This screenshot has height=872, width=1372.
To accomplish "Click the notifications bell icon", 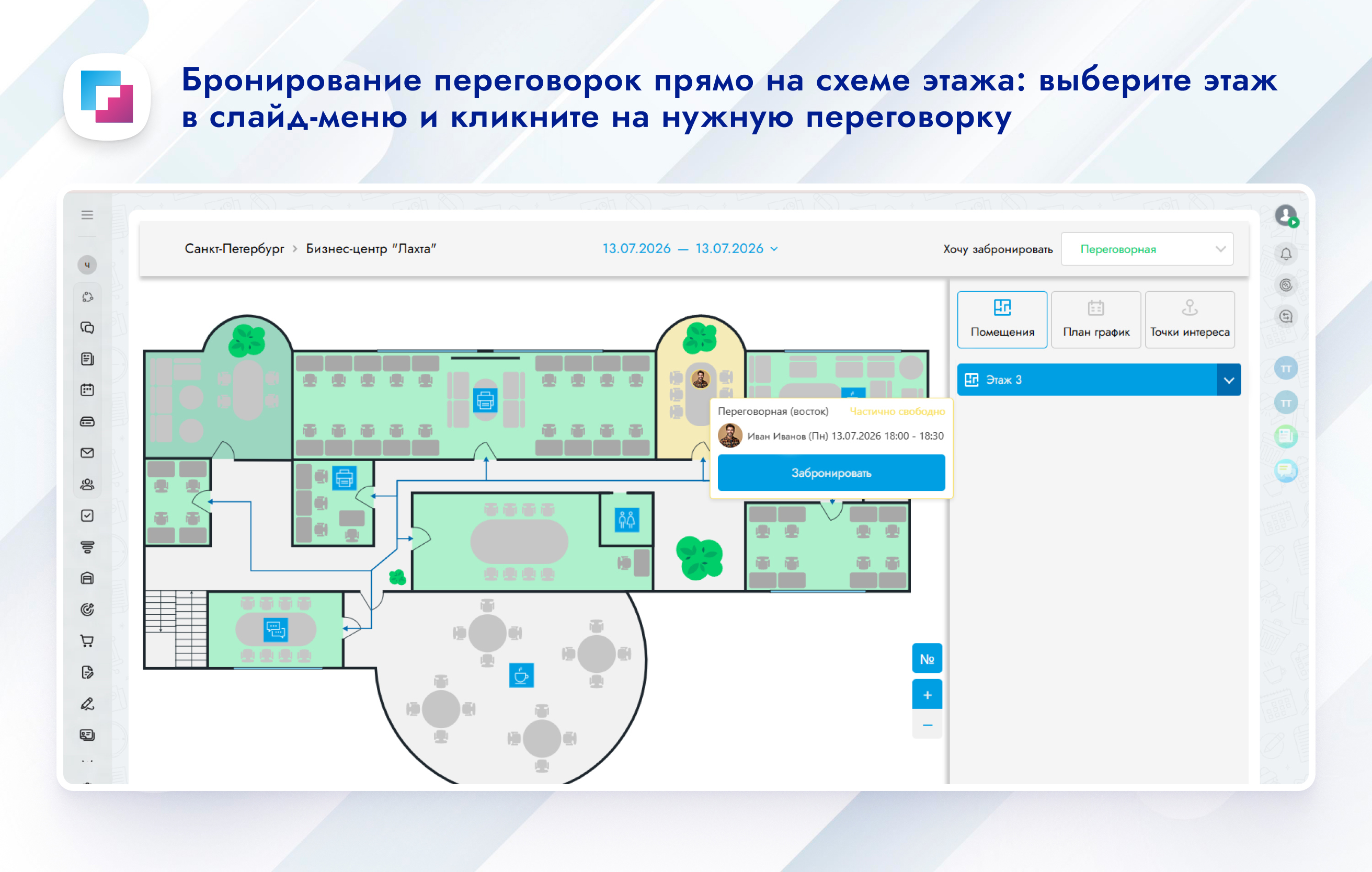I will click(1286, 254).
